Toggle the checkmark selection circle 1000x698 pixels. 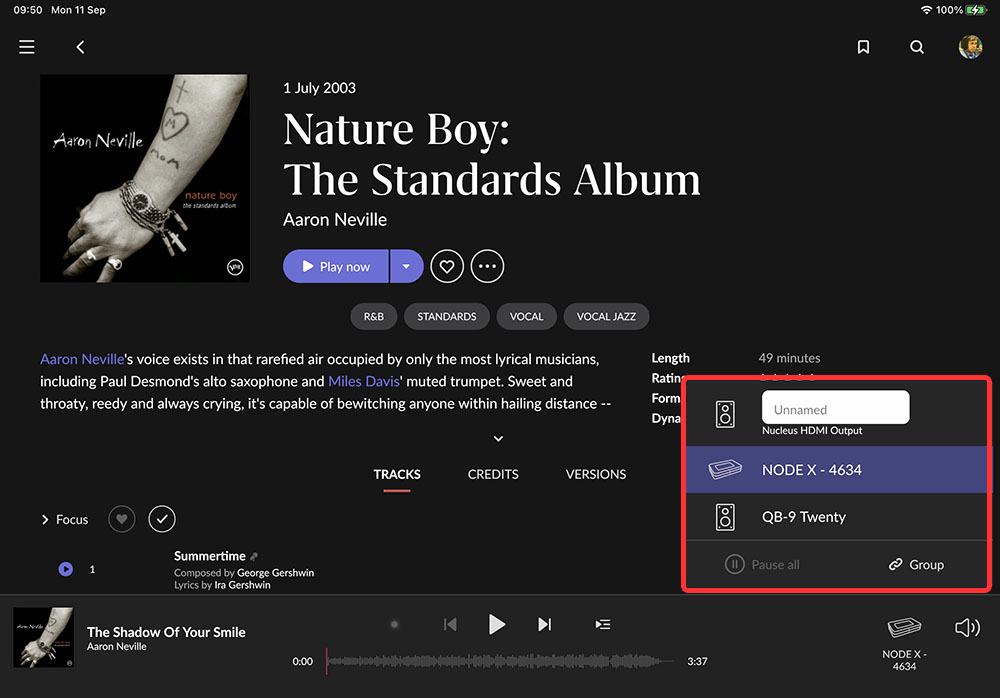click(161, 519)
